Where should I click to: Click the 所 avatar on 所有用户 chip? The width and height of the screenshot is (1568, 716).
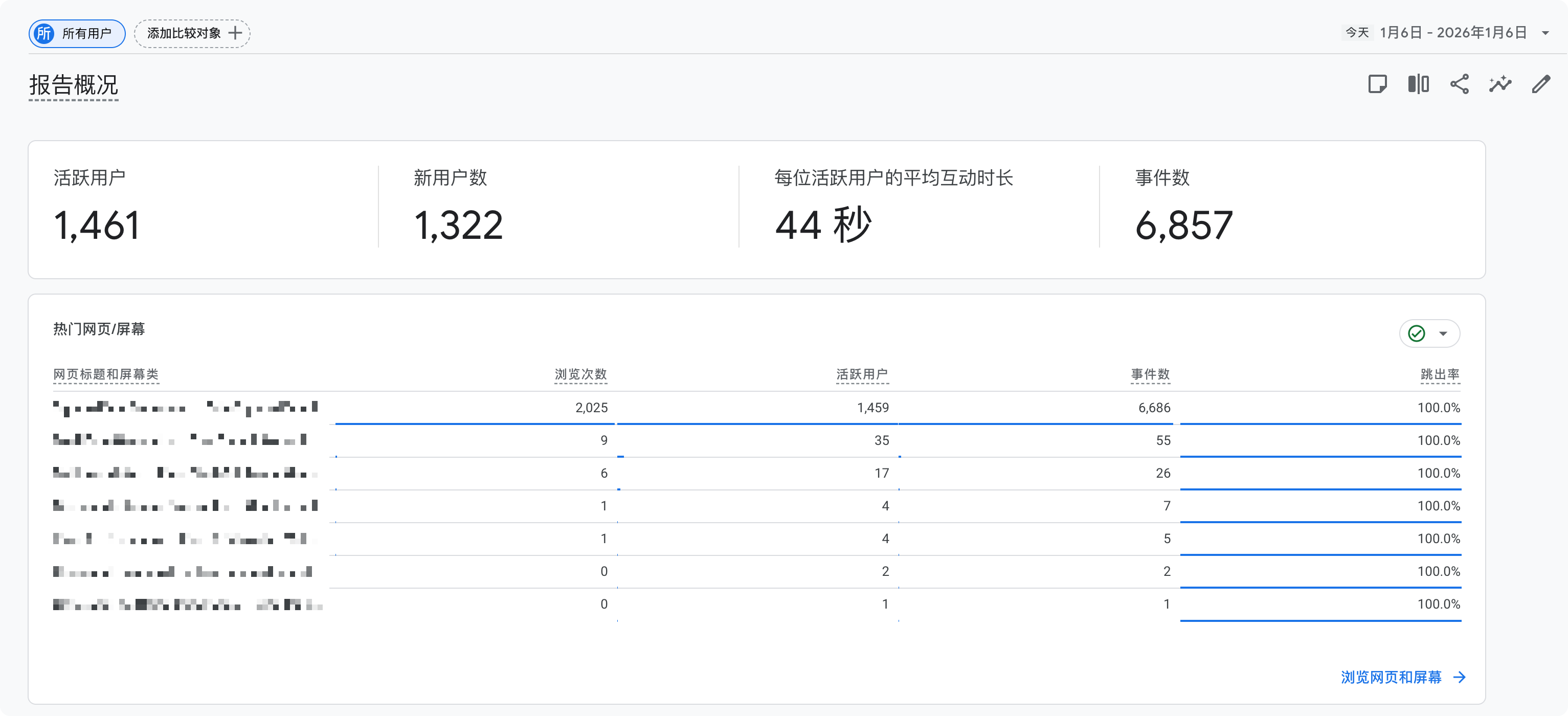[x=44, y=33]
